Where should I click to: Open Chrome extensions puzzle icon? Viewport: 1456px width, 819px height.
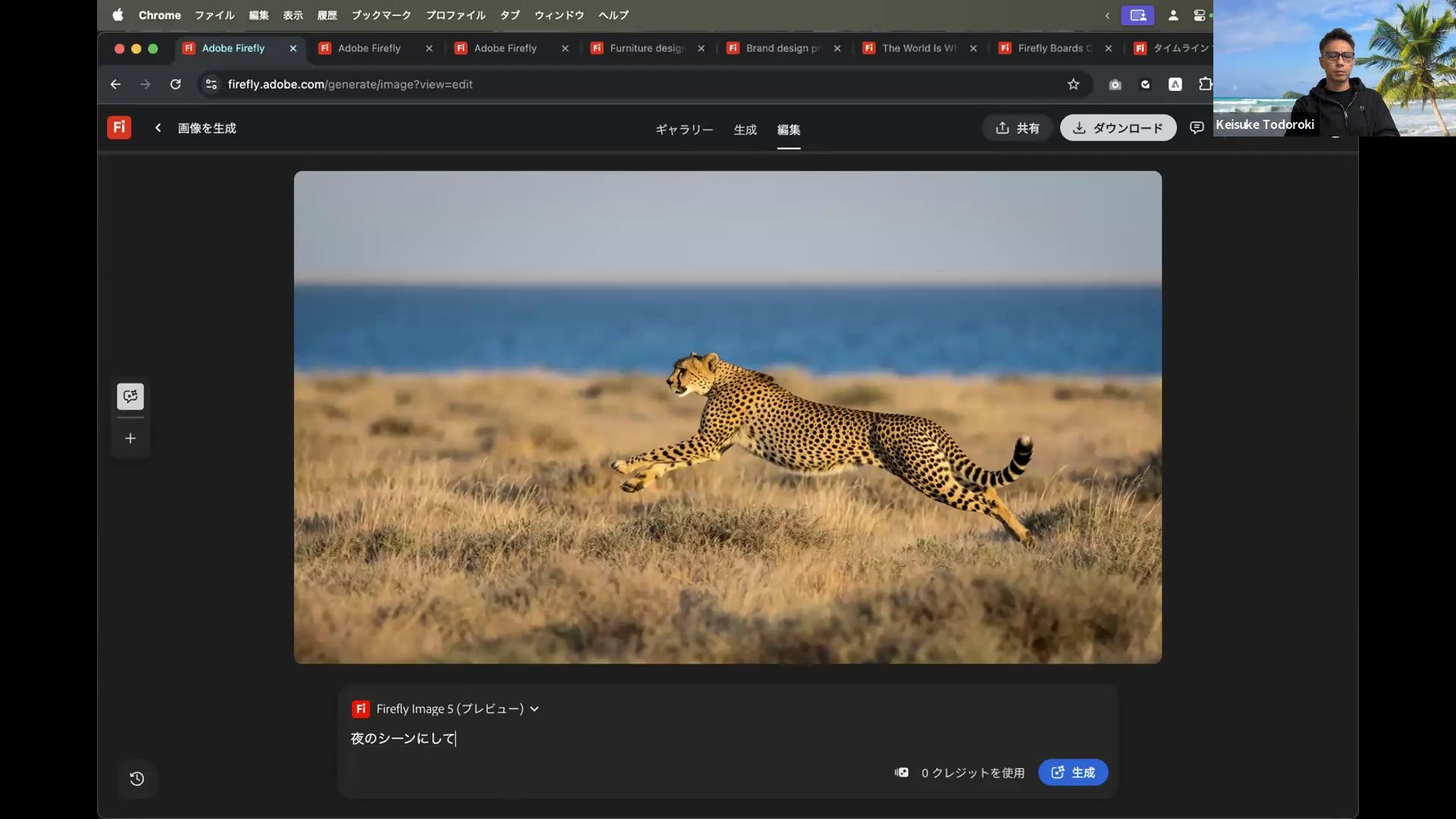pyautogui.click(x=1204, y=84)
